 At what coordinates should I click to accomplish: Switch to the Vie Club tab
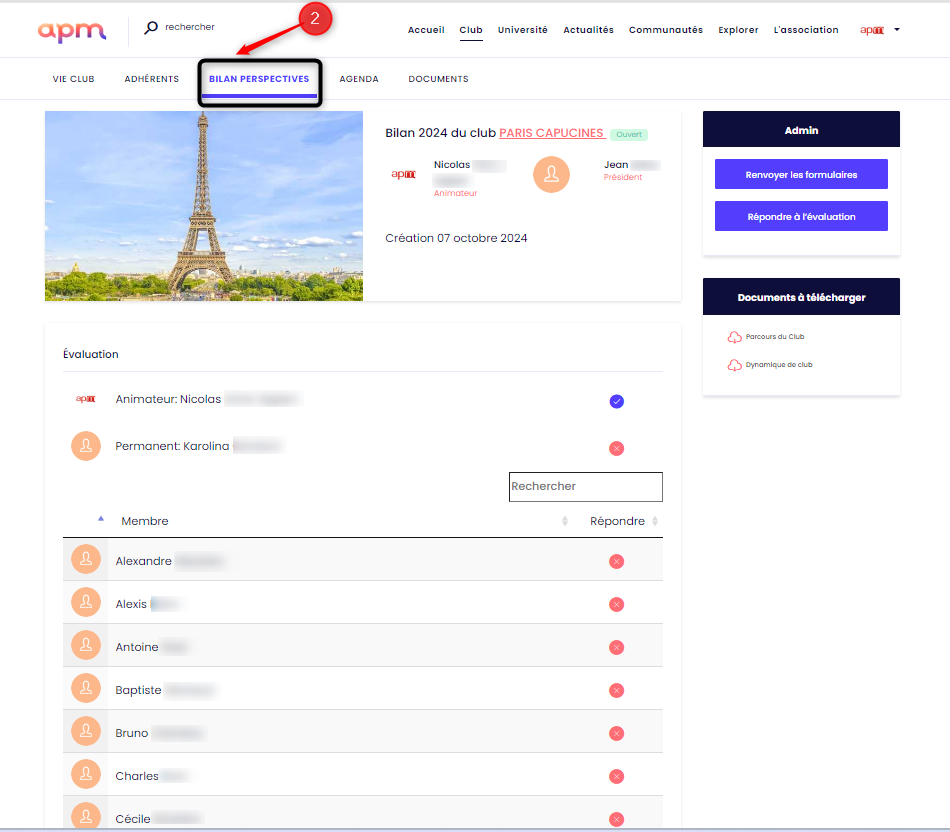click(73, 79)
